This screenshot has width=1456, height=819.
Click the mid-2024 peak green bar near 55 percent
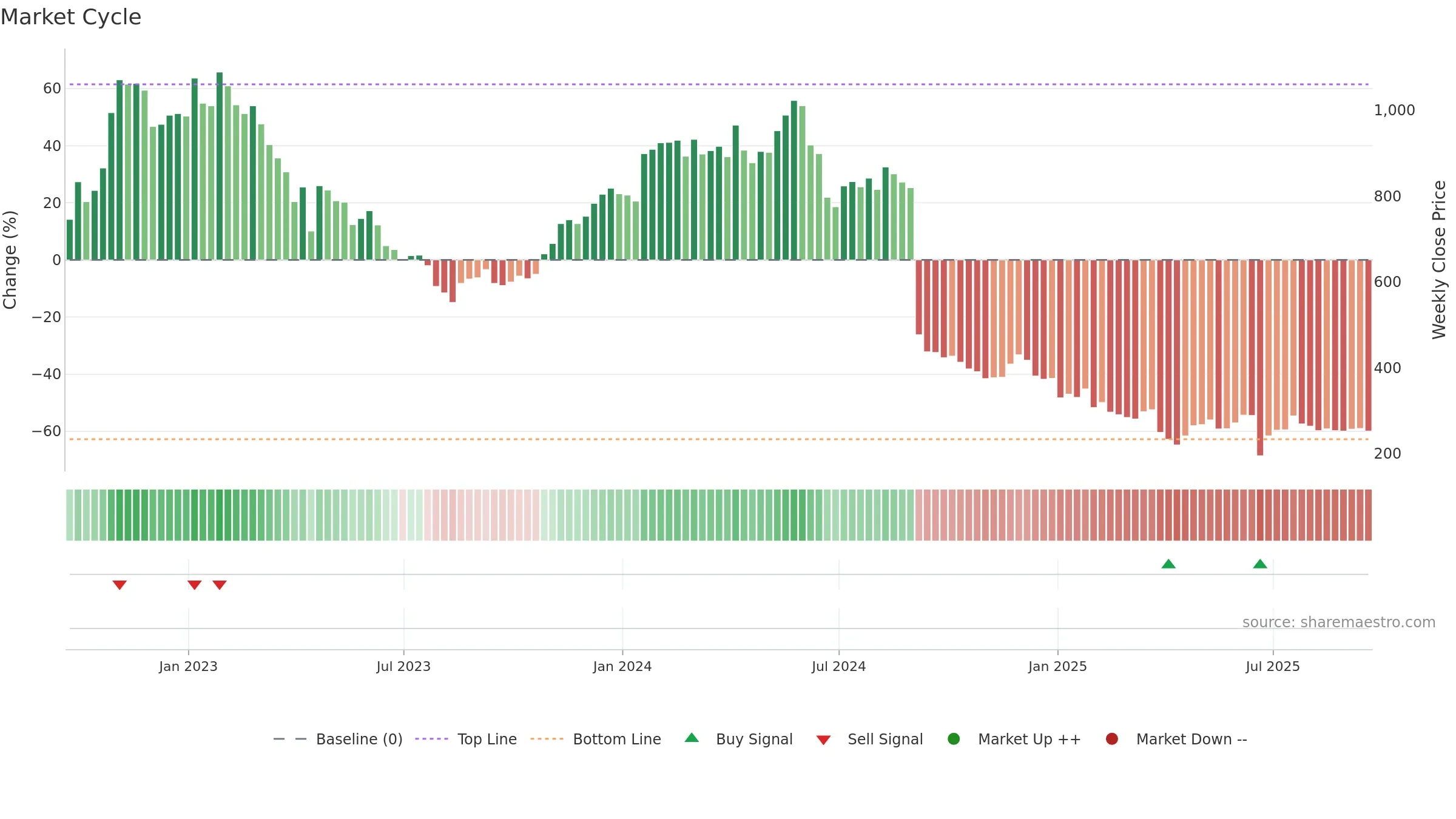(794, 180)
